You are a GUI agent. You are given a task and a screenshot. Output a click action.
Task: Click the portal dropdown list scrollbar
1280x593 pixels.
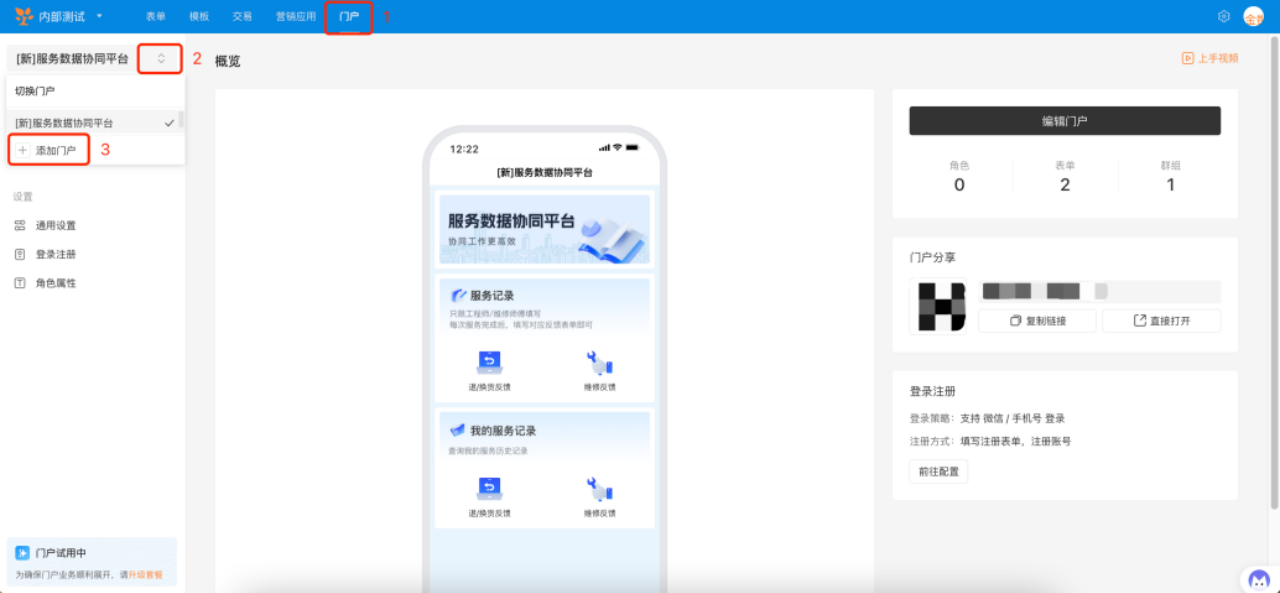(181, 120)
